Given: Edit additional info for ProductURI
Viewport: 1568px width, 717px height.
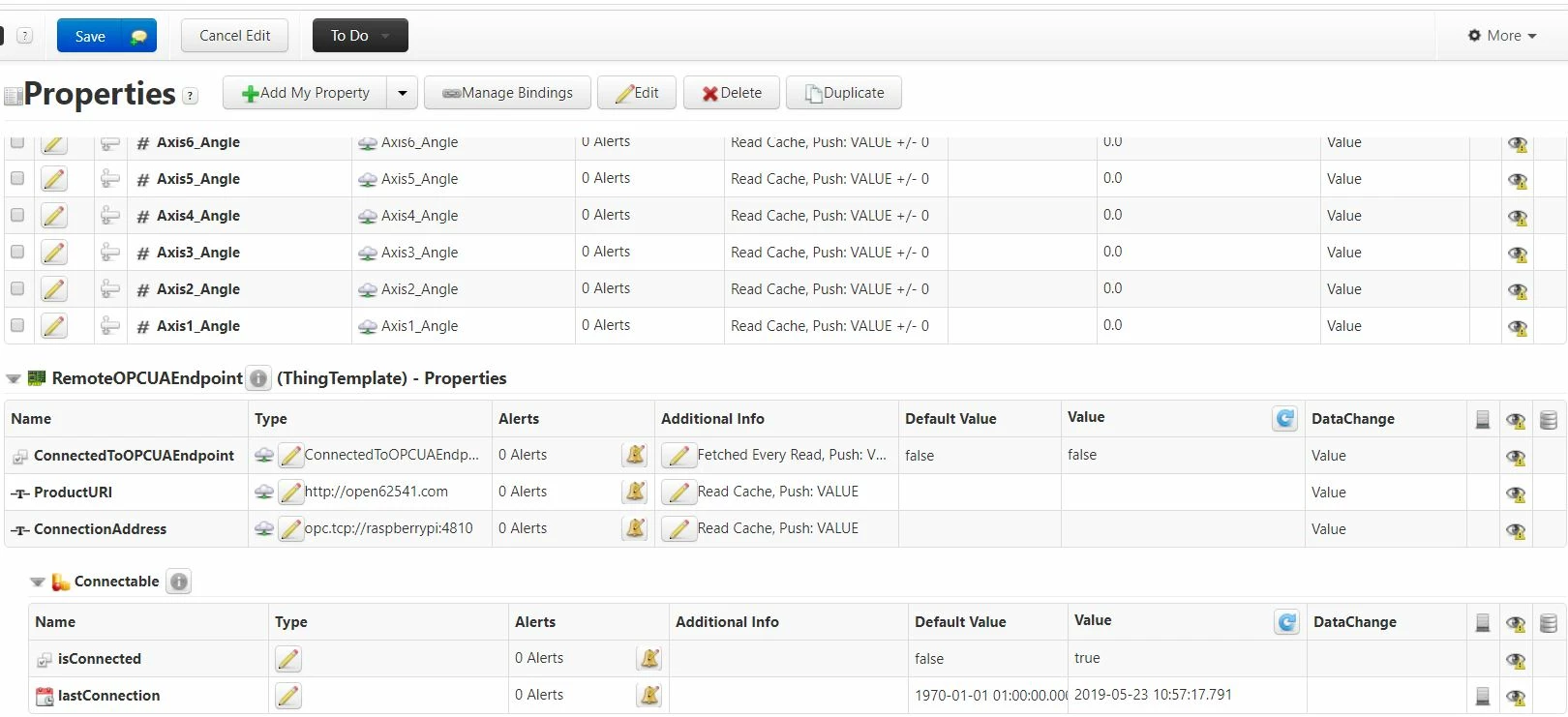Looking at the screenshot, I should coord(679,492).
